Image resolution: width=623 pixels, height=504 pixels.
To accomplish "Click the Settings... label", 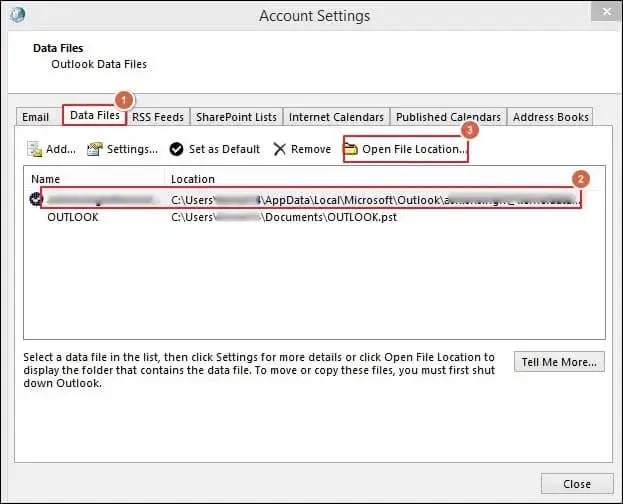I will pyautogui.click(x=132, y=149).
